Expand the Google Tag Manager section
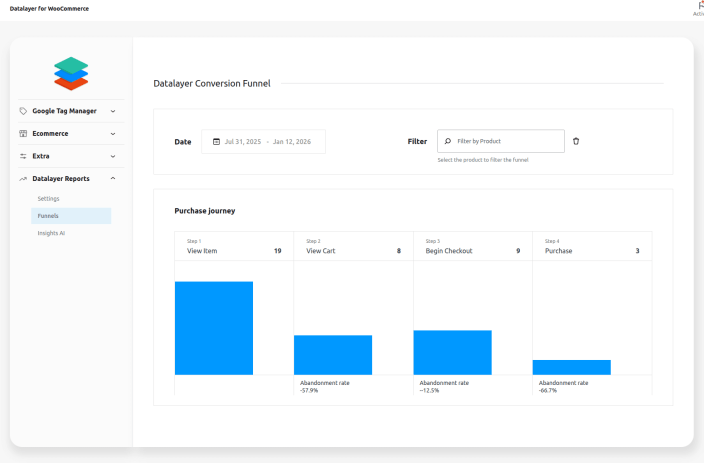The height and width of the screenshot is (463, 704). pos(112,111)
